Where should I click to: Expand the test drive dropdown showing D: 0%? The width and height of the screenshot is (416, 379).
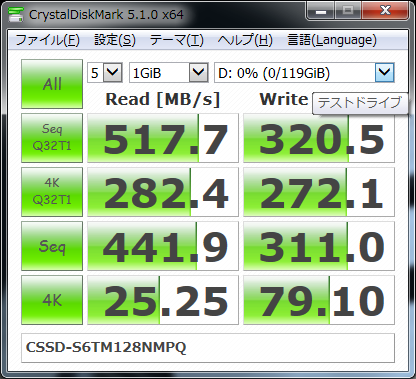coord(385,72)
